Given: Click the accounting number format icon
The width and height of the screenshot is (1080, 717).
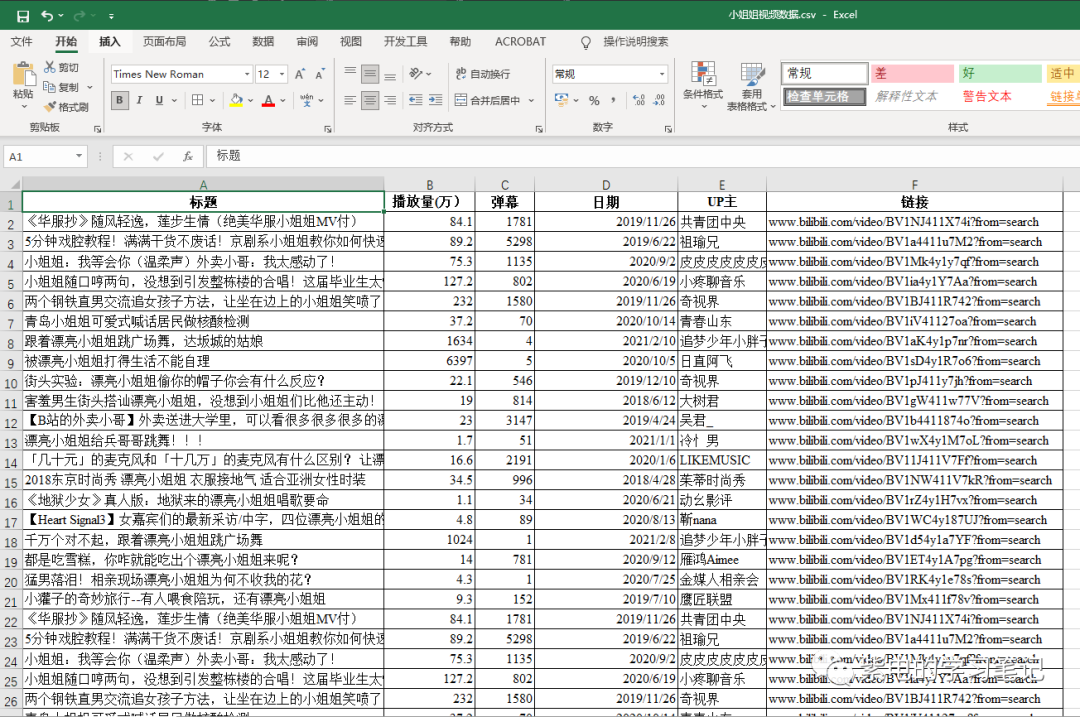Looking at the screenshot, I should click(562, 100).
